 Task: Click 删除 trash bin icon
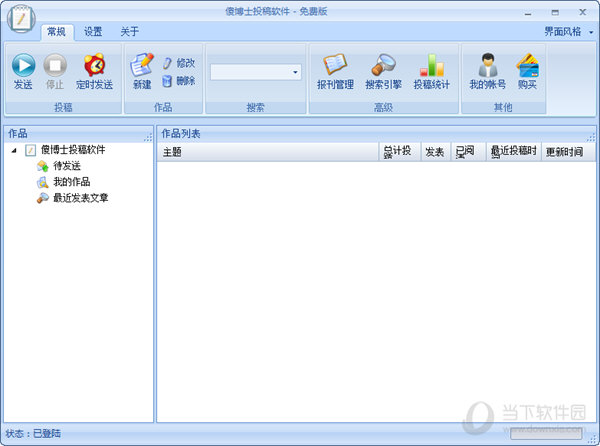[167, 81]
